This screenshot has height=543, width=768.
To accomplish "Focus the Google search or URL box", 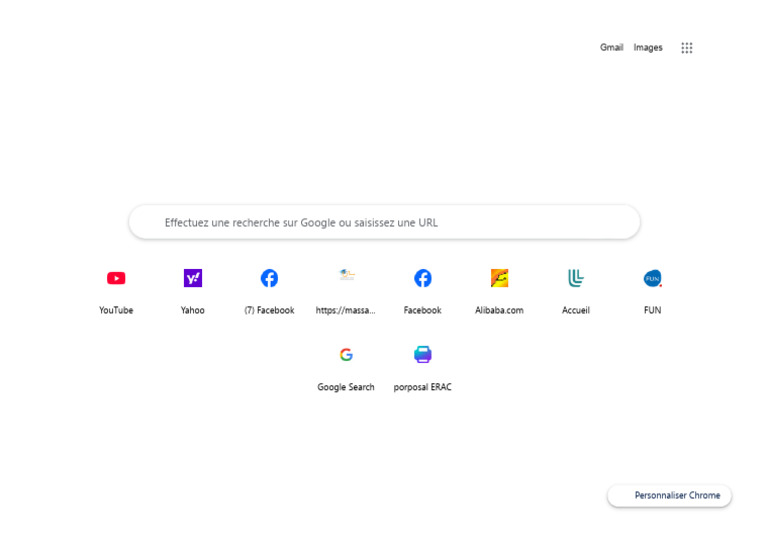I will 384,223.
